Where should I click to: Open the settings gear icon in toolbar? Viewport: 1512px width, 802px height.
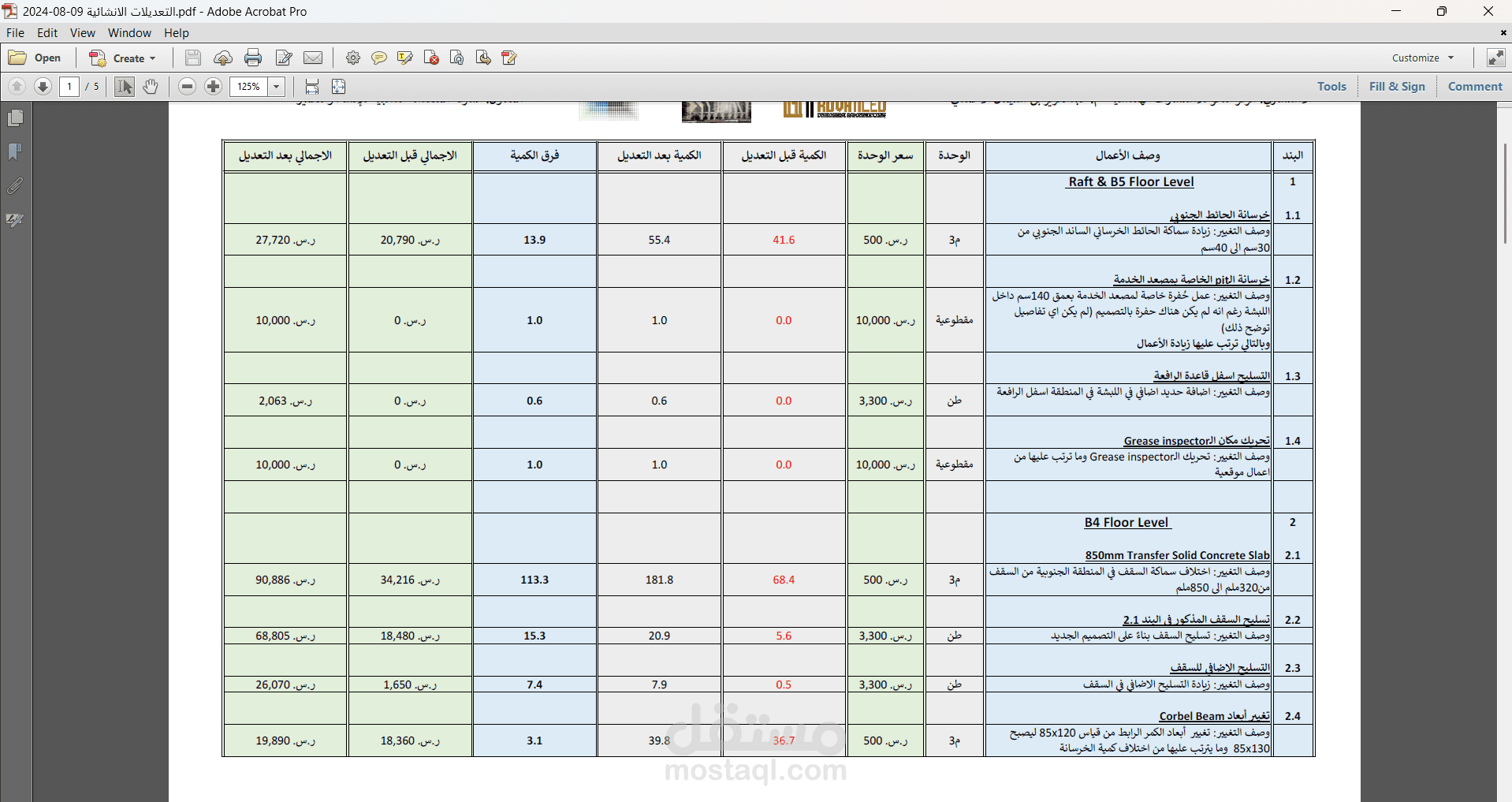(353, 58)
